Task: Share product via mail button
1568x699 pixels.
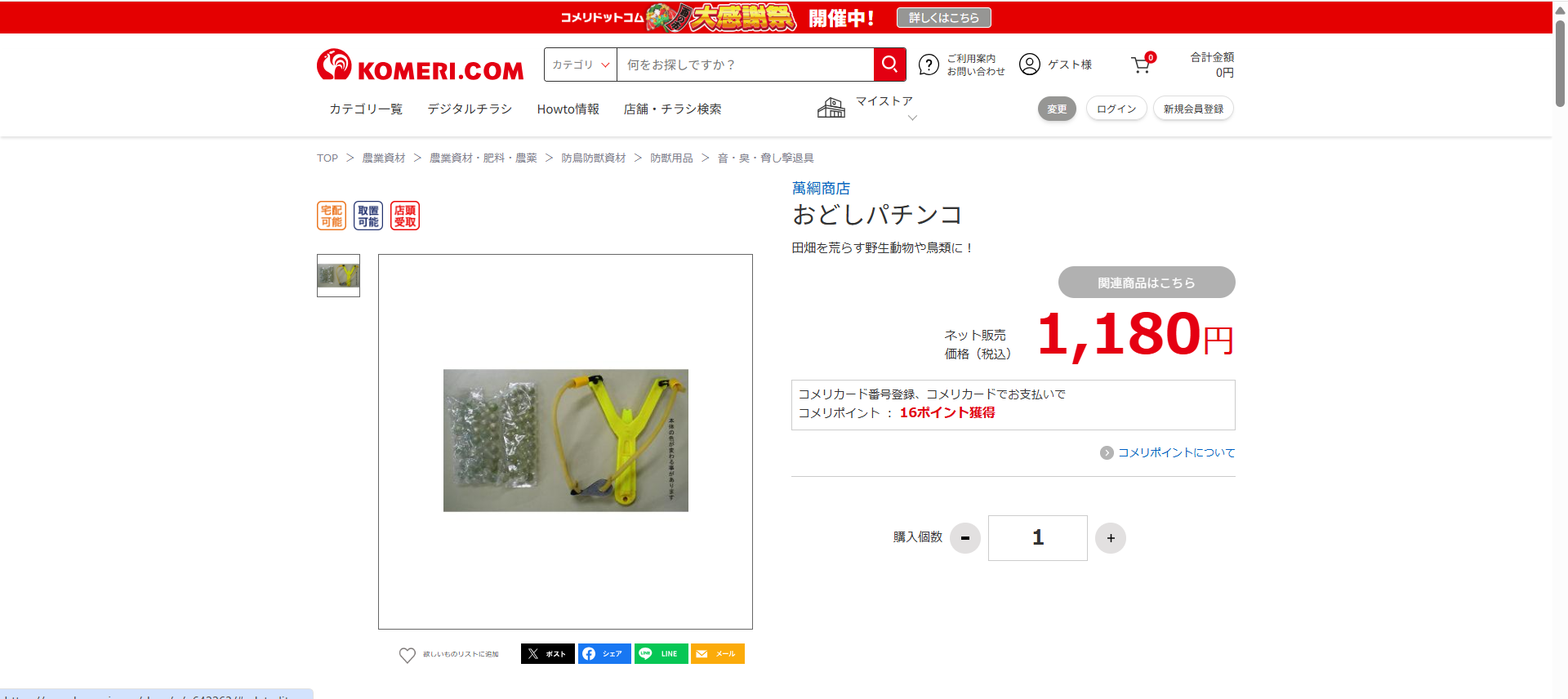Action: pos(717,654)
